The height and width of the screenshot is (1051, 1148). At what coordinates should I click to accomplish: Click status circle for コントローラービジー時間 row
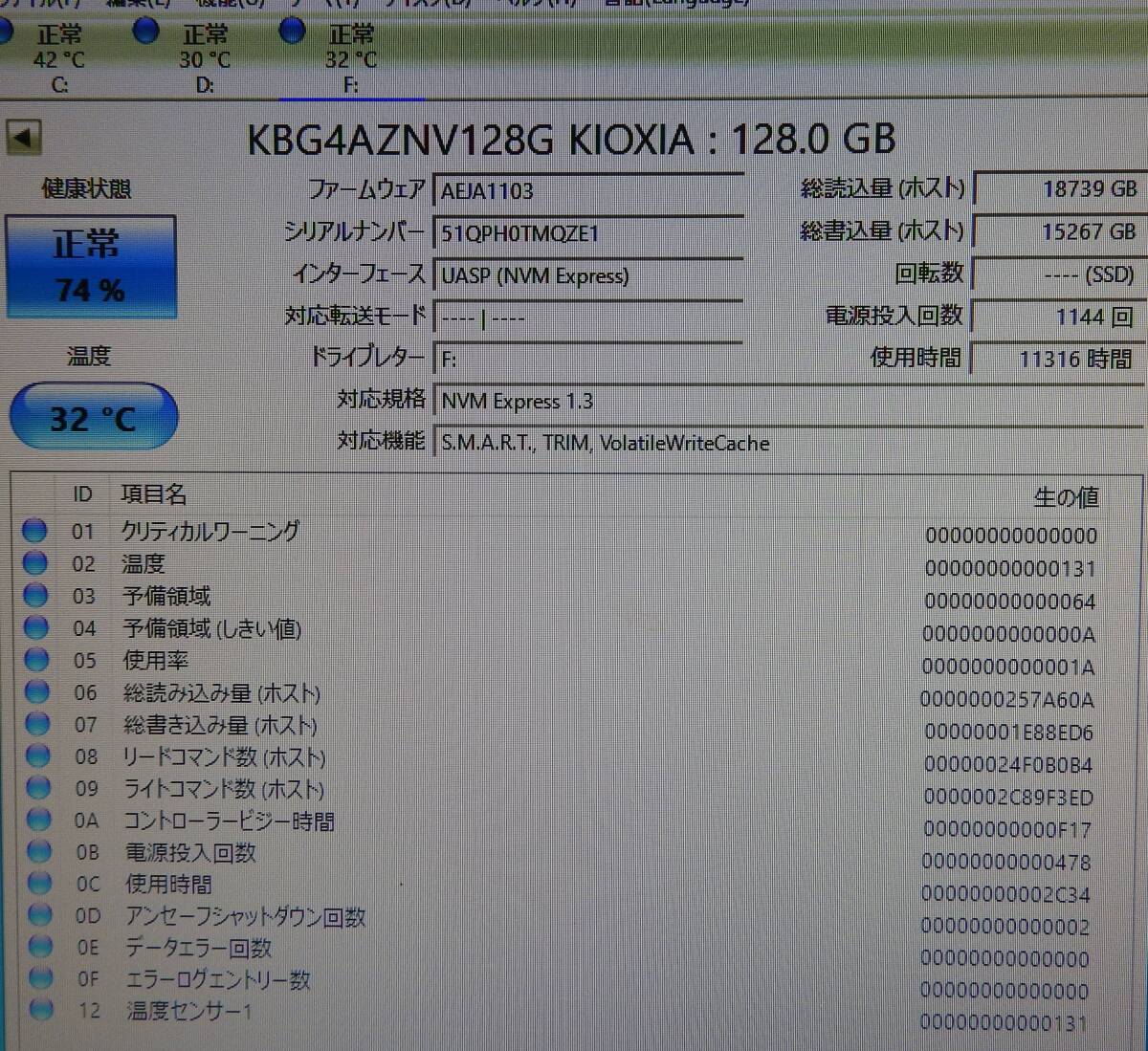pos(39,820)
